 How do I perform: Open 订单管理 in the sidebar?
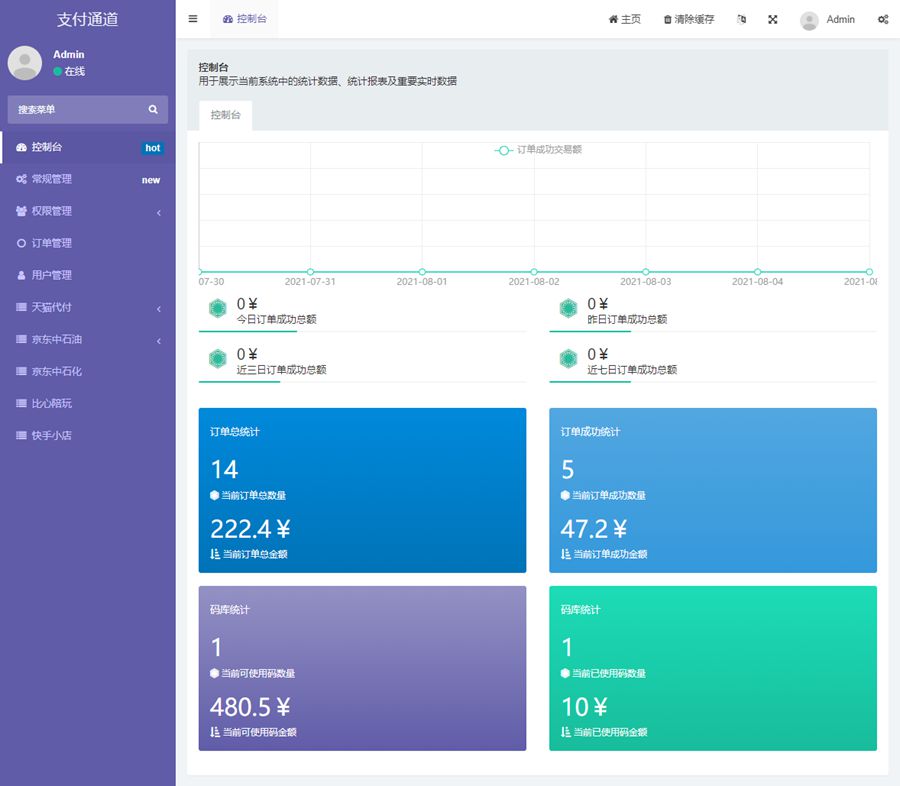pyautogui.click(x=51, y=243)
